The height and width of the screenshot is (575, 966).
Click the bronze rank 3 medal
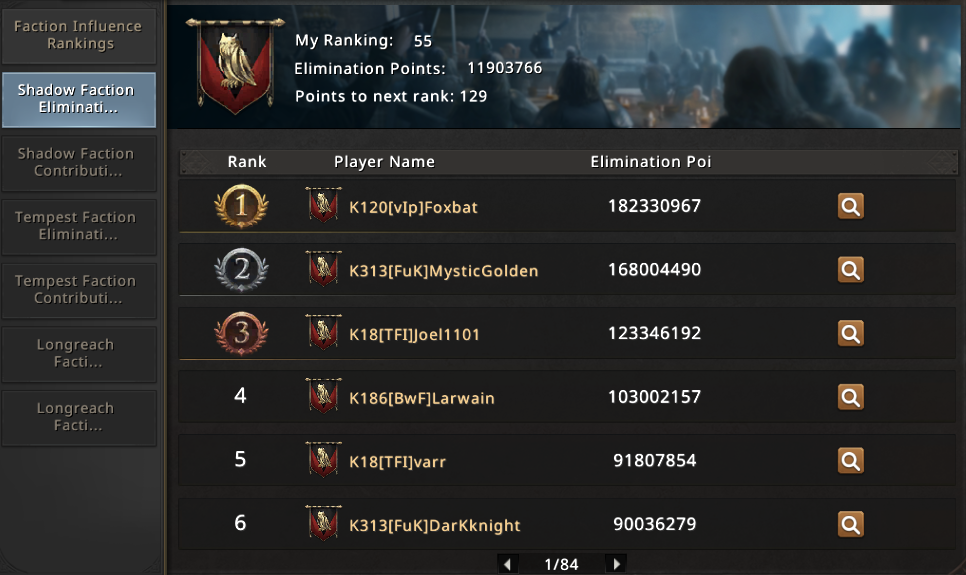241,333
